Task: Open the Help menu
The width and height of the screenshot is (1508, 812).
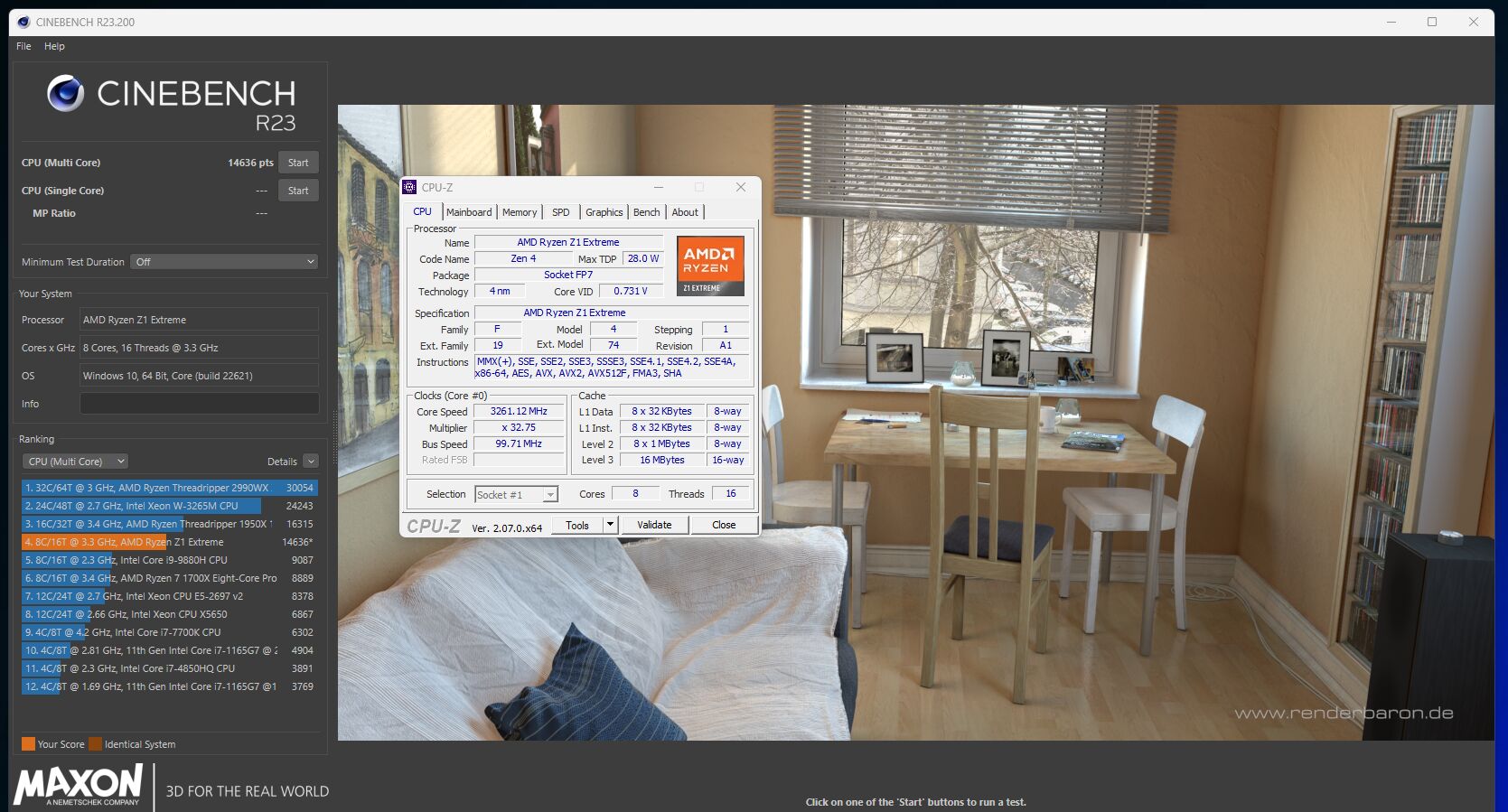Action: point(54,46)
